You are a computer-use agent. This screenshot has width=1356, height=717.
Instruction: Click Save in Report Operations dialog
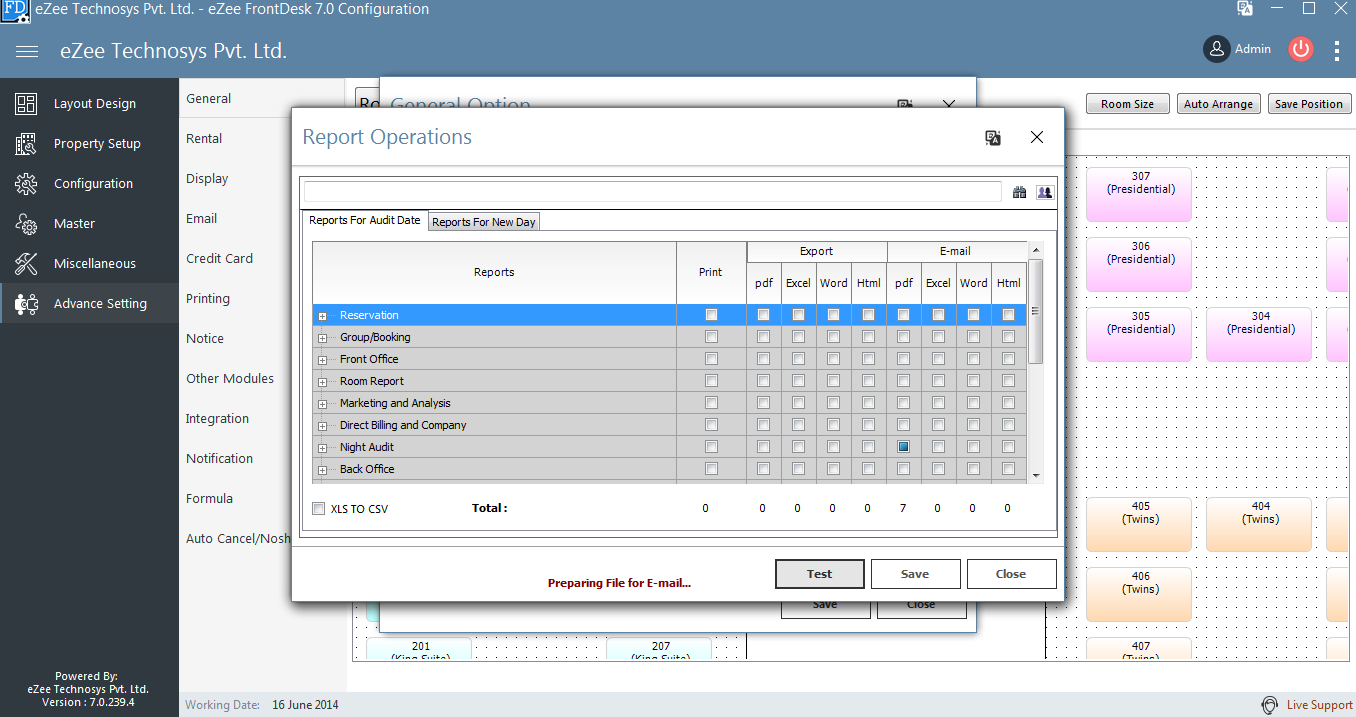pos(915,574)
